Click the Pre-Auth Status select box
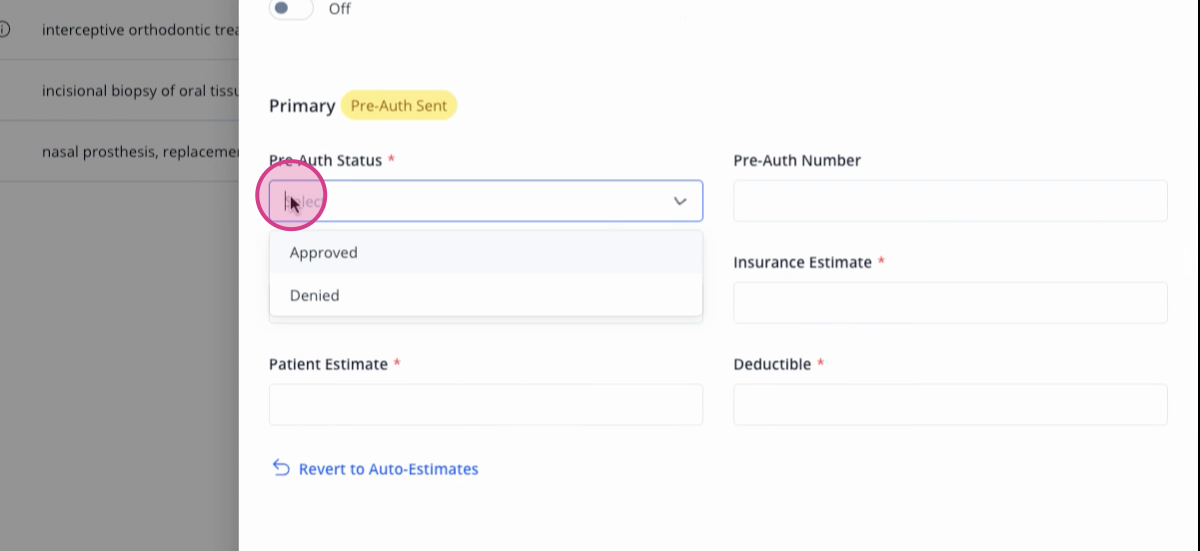This screenshot has height=551, width=1200. (486, 201)
